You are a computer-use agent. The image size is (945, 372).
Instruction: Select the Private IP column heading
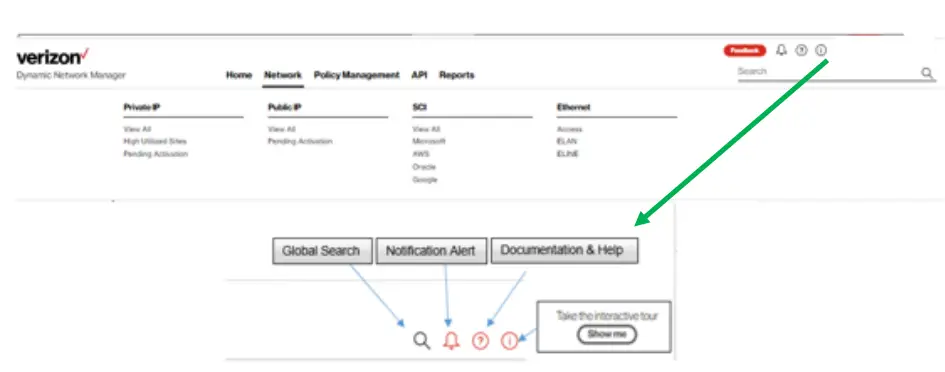pos(142,107)
